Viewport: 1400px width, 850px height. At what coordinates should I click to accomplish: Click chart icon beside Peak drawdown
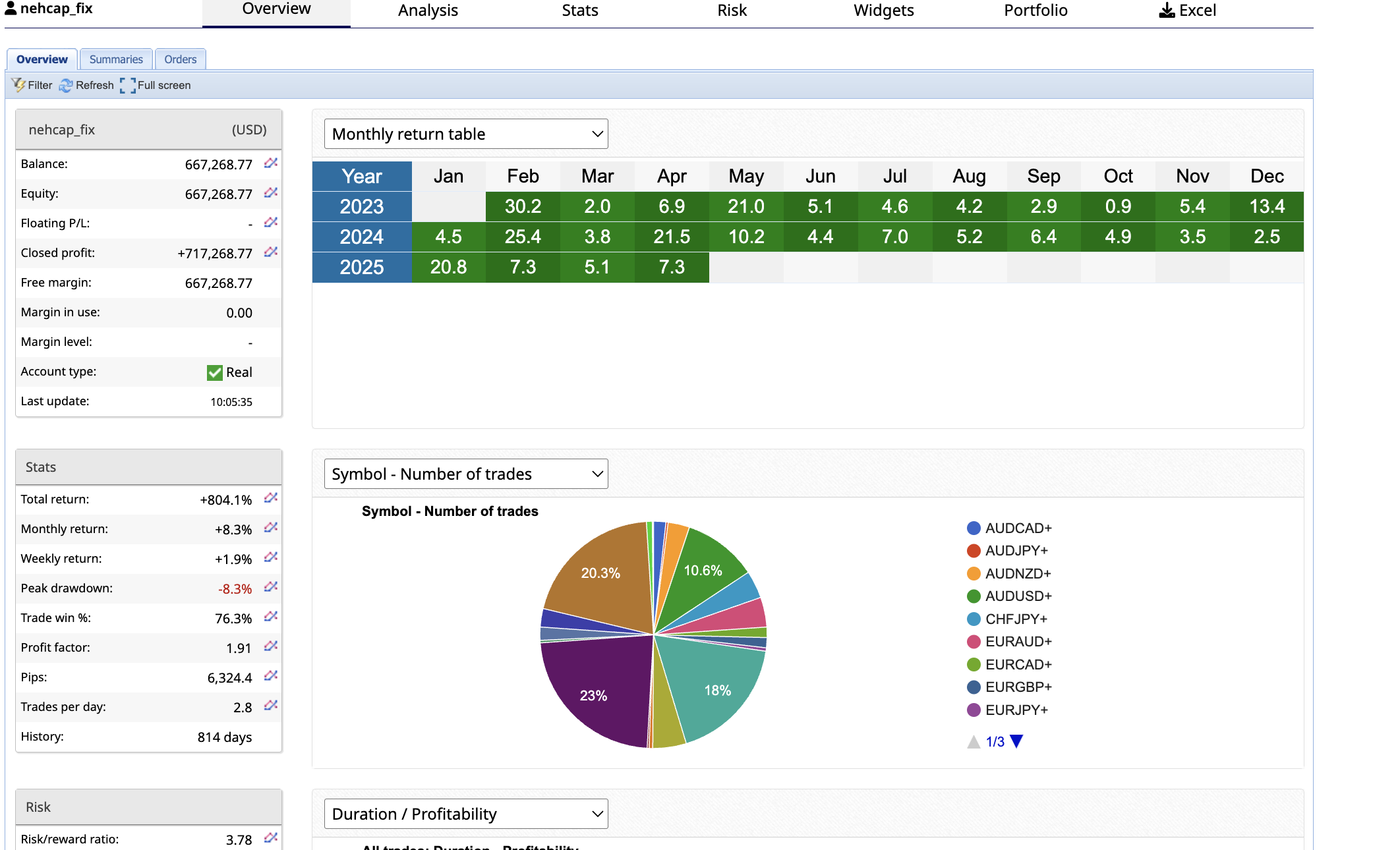270,587
